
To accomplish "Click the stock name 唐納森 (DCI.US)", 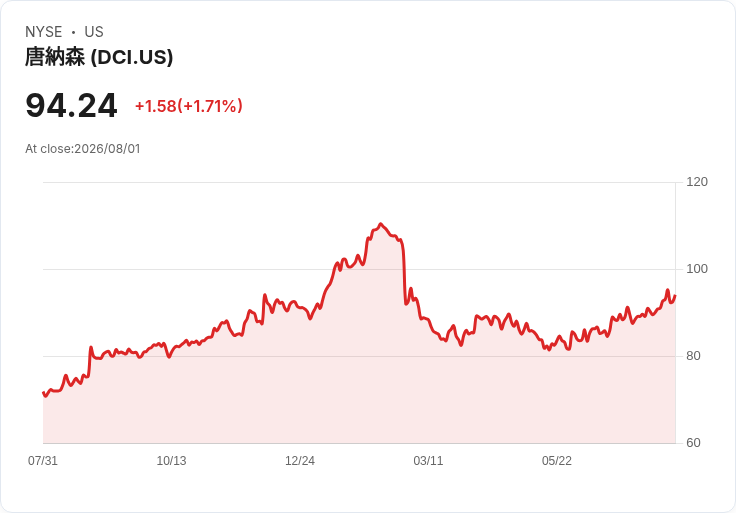I will (99, 57).
